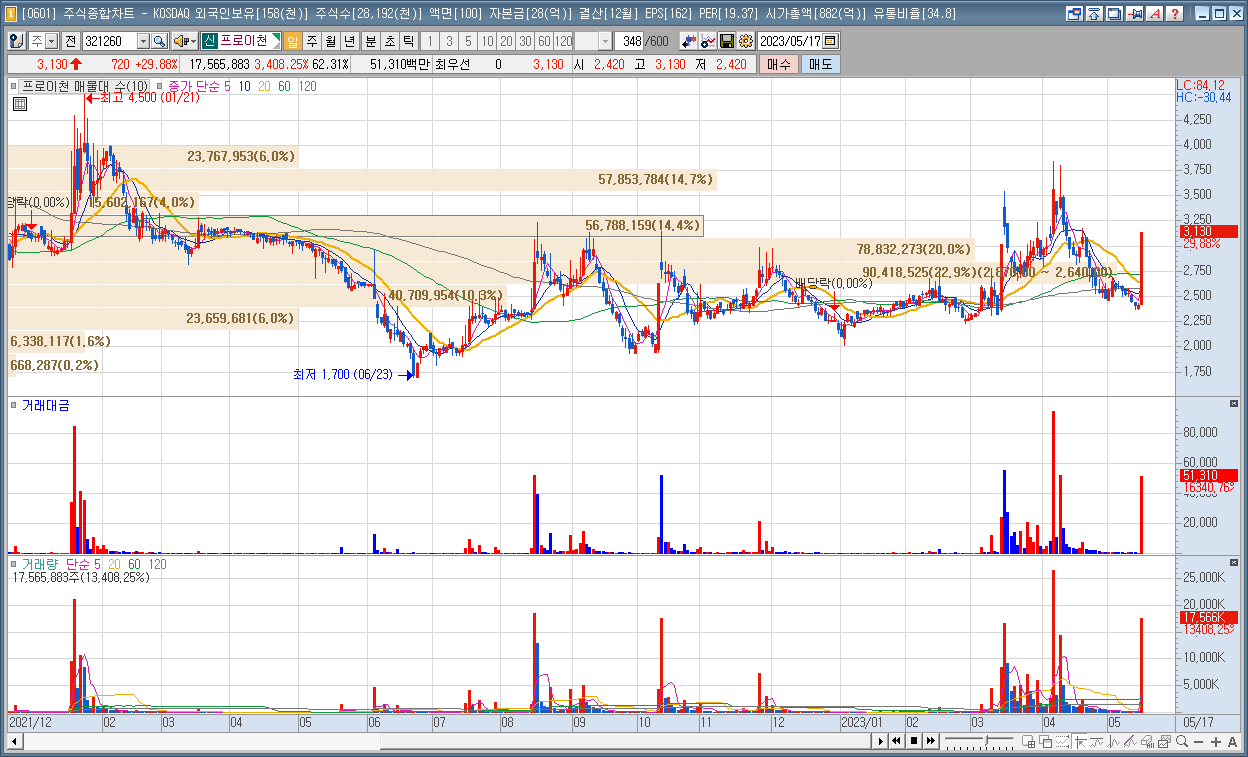Click the add-chart-region icon at bottom
1248x757 pixels.
click(1028, 741)
